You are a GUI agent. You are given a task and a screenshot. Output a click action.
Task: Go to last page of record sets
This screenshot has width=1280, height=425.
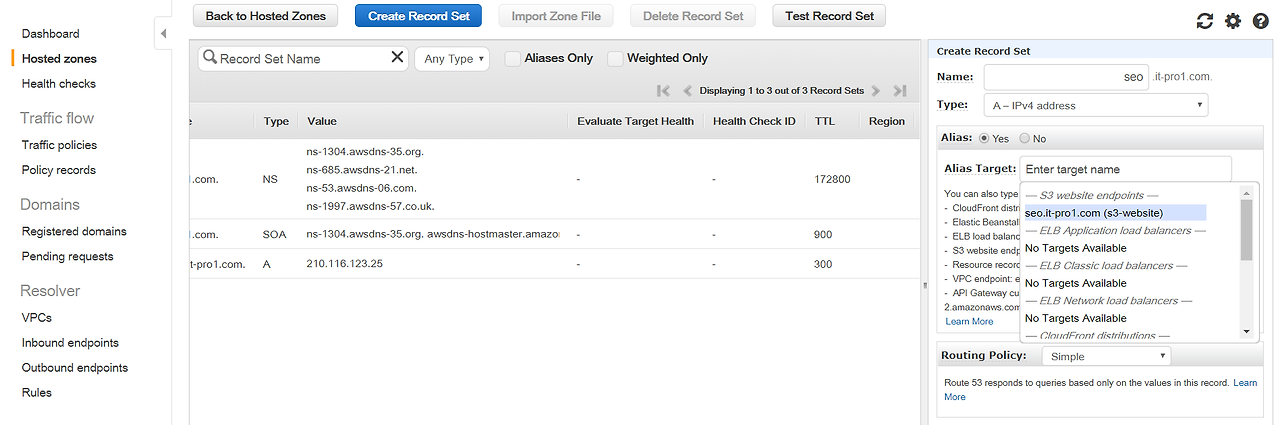pyautogui.click(x=900, y=90)
